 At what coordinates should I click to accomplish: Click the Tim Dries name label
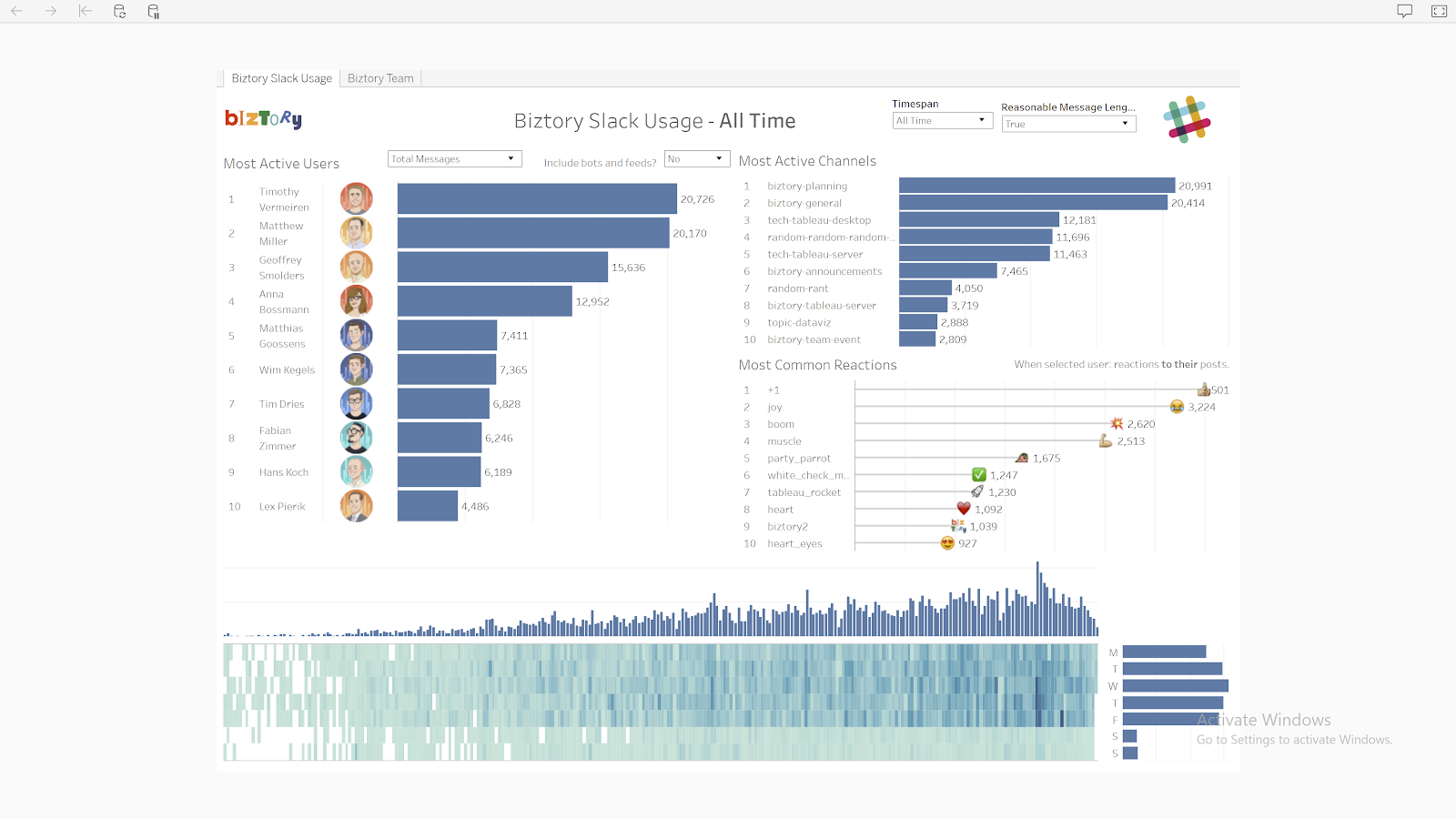pyautogui.click(x=281, y=404)
